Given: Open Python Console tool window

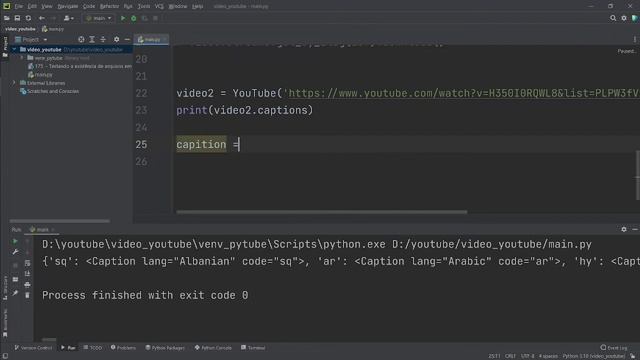Looking at the screenshot, I should [213, 348].
